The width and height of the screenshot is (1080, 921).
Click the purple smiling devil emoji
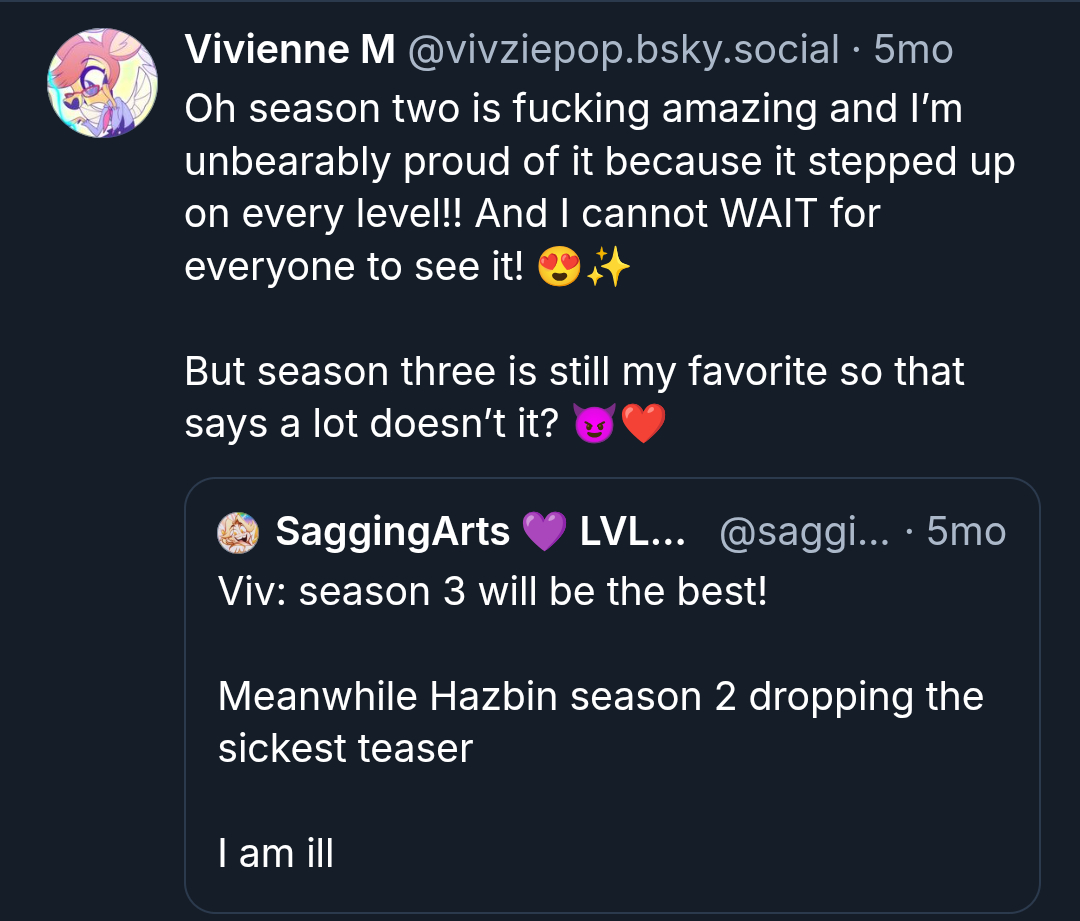(x=596, y=425)
